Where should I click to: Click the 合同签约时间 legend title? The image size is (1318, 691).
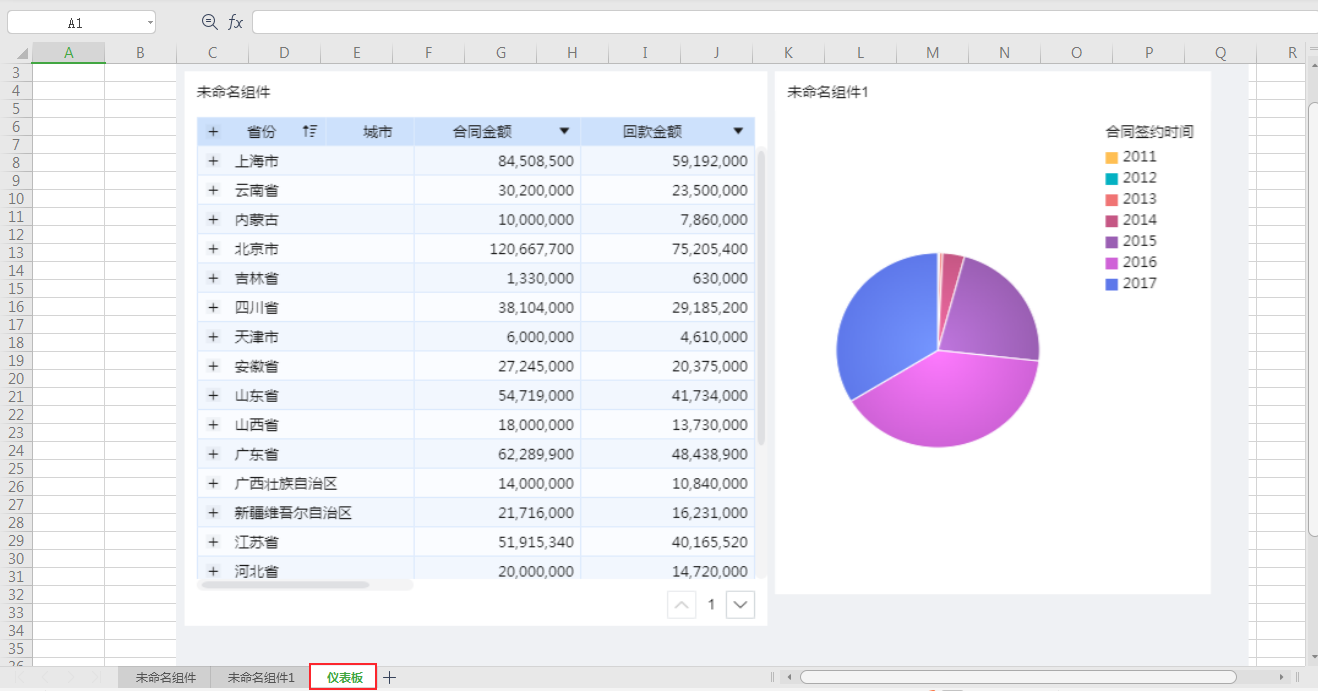point(1149,131)
